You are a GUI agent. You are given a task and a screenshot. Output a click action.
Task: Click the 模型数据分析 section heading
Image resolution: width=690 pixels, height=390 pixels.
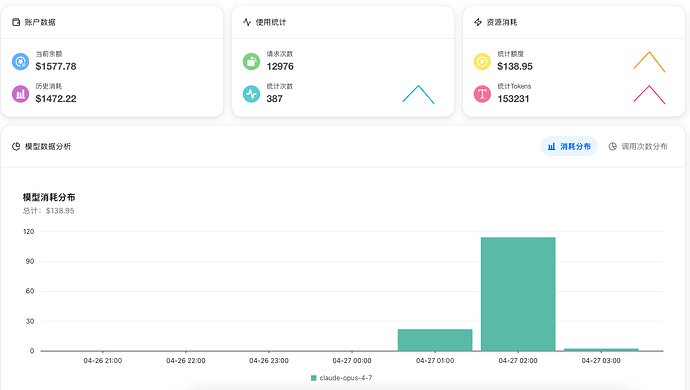(48, 146)
